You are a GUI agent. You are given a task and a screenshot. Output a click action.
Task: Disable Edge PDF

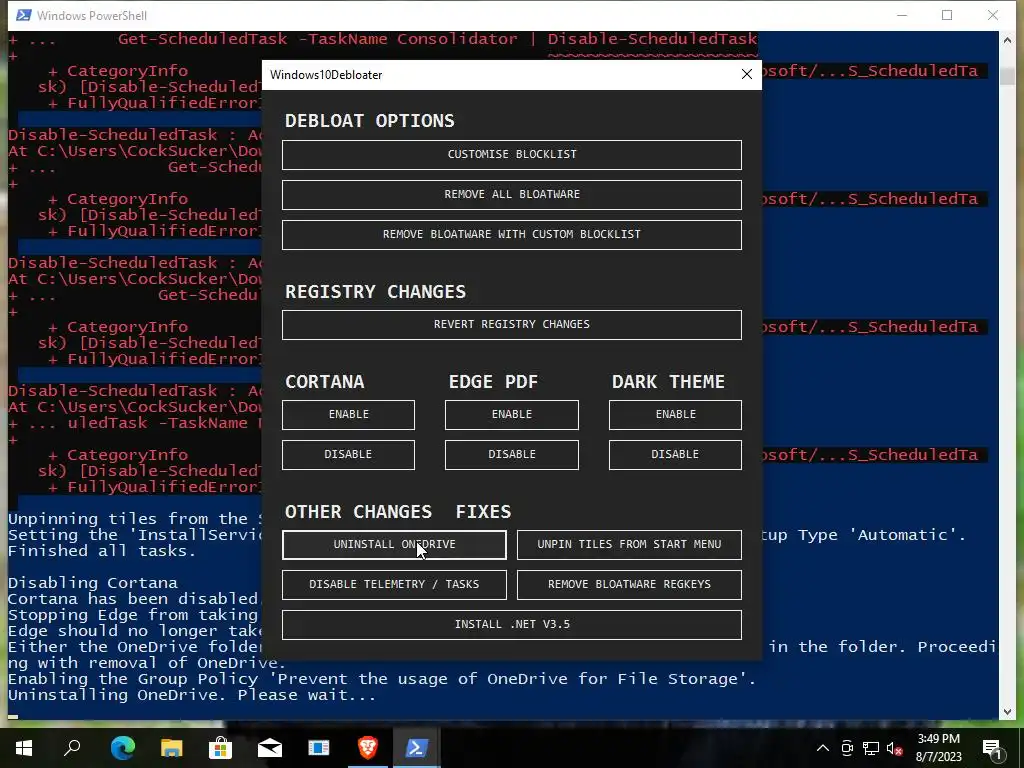click(511, 455)
